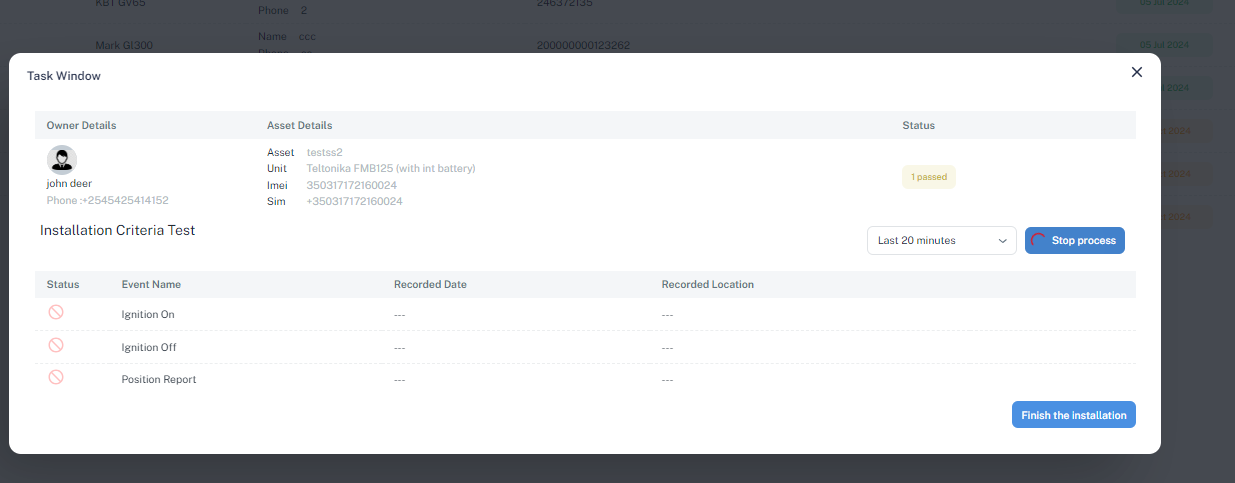Click the Ignition Off event name
This screenshot has width=1235, height=483.
[x=149, y=347]
